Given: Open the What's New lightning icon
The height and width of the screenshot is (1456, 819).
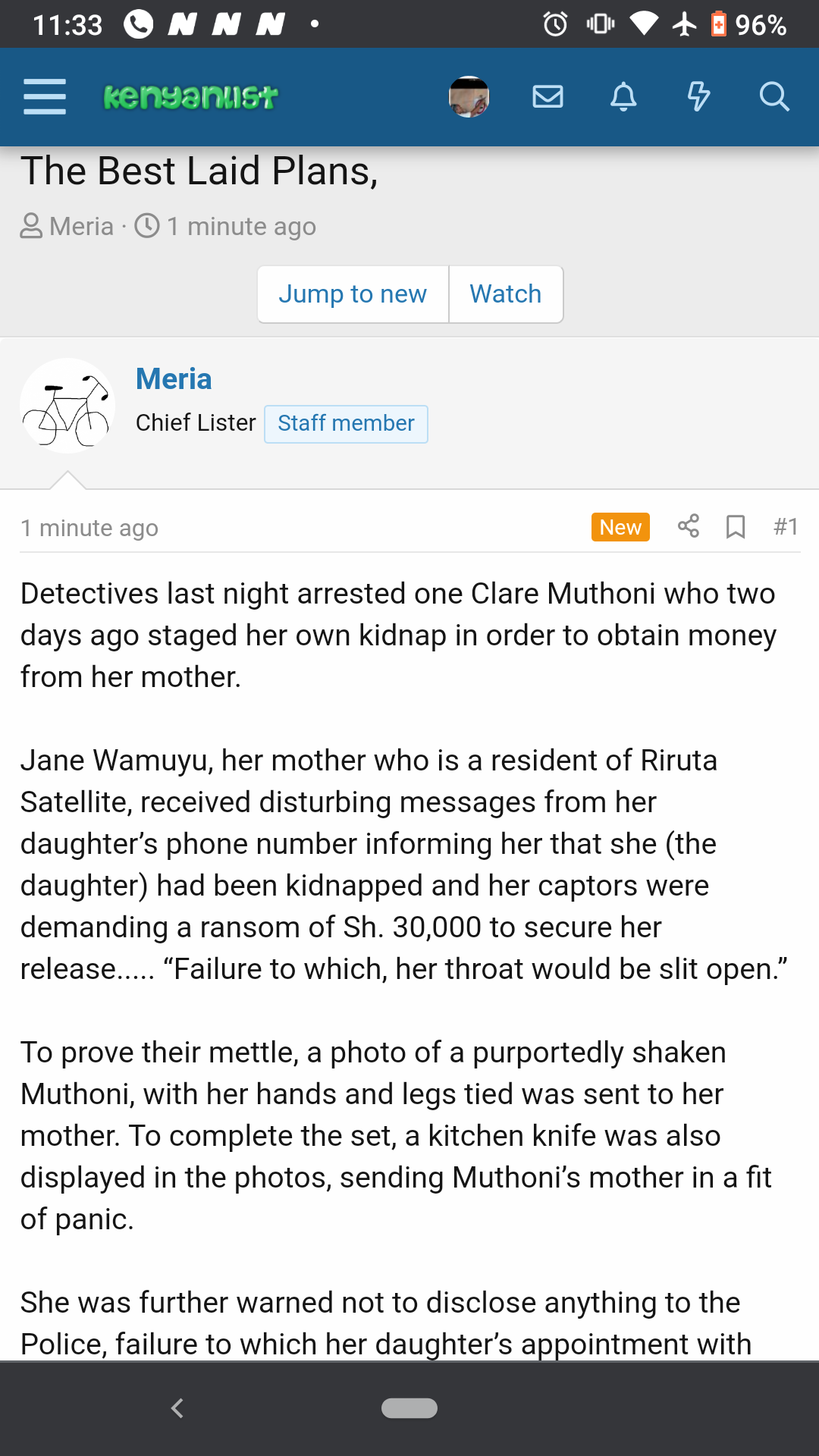Looking at the screenshot, I should (x=698, y=97).
